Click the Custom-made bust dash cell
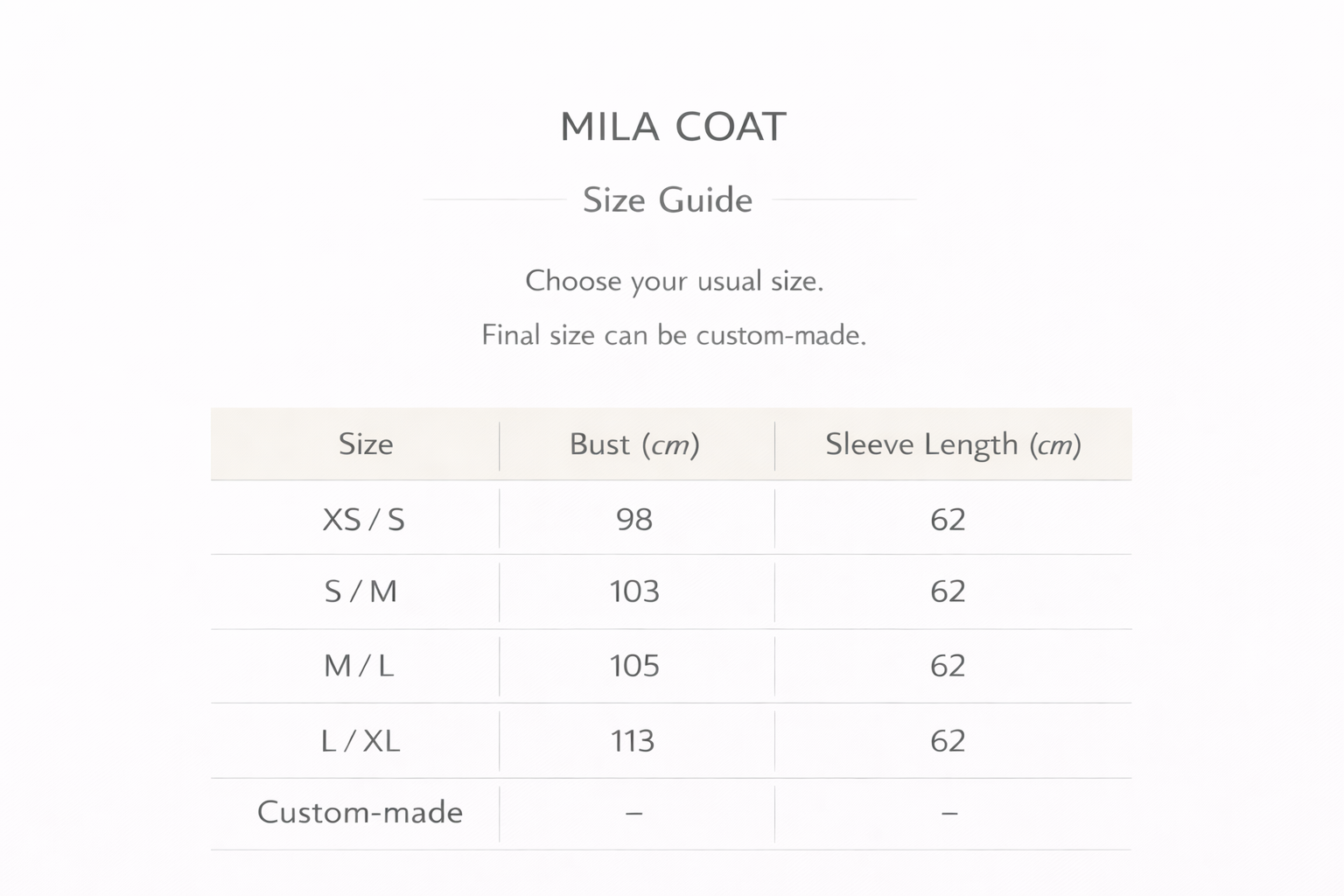Screen dimensions: 1344x896 click(x=634, y=813)
